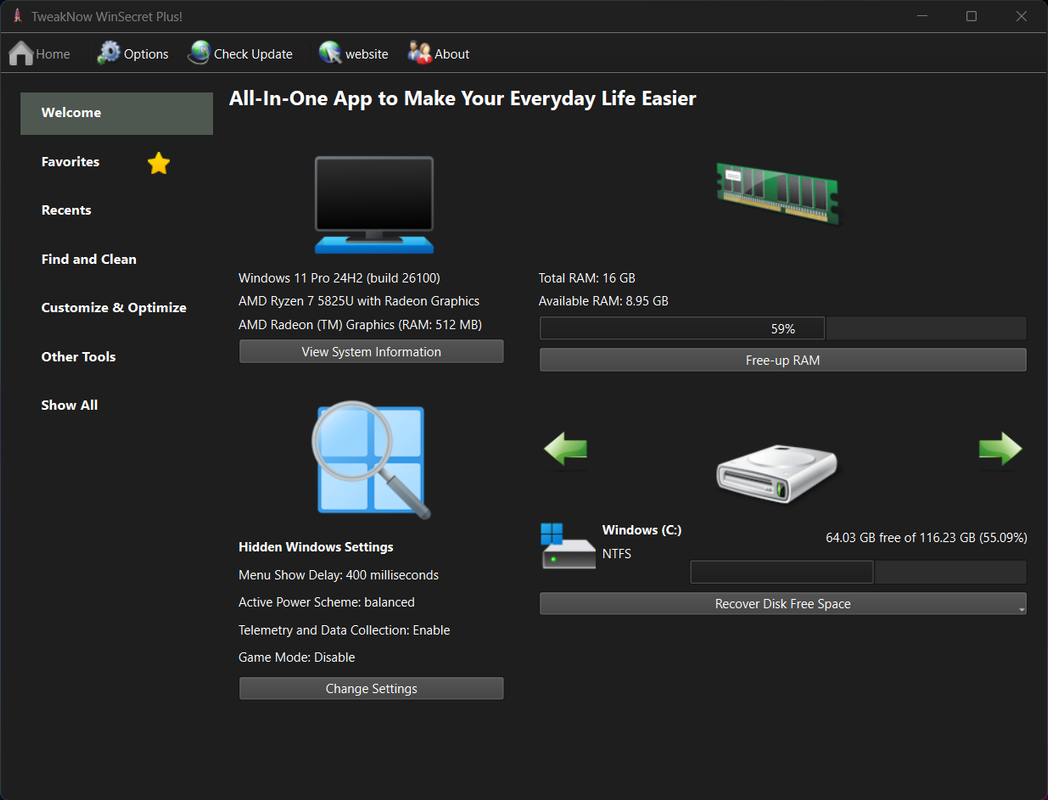Click the 'All-In-One App' headline
The height and width of the screenshot is (800, 1048).
click(x=463, y=99)
